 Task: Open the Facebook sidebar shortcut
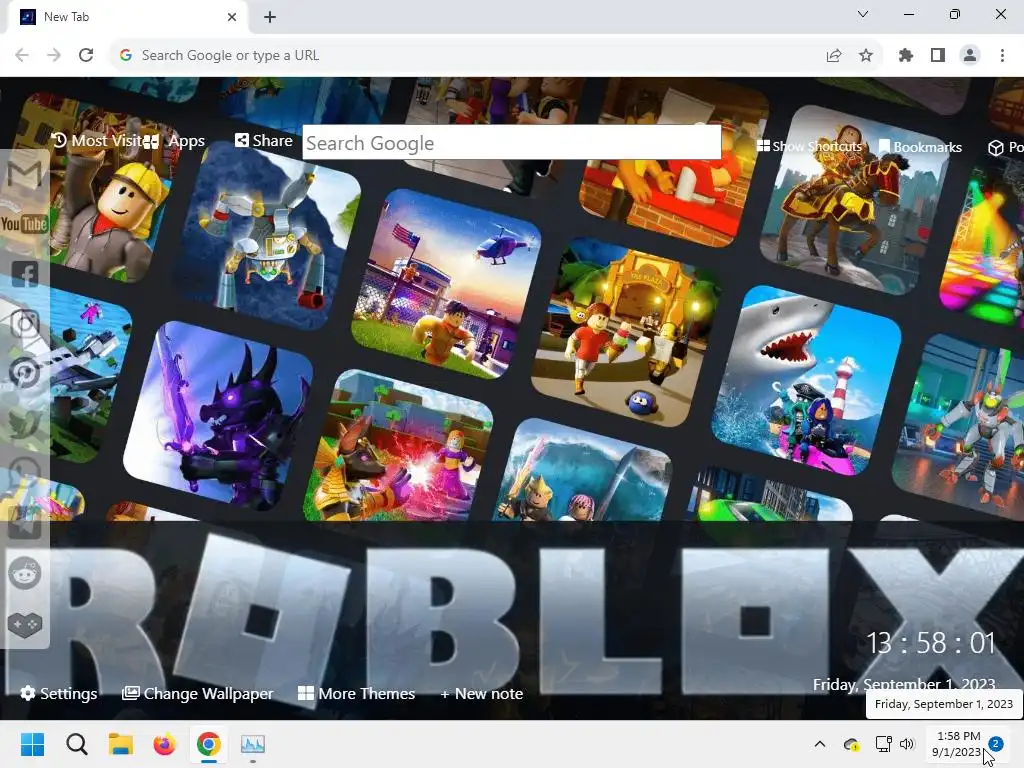tap(25, 274)
